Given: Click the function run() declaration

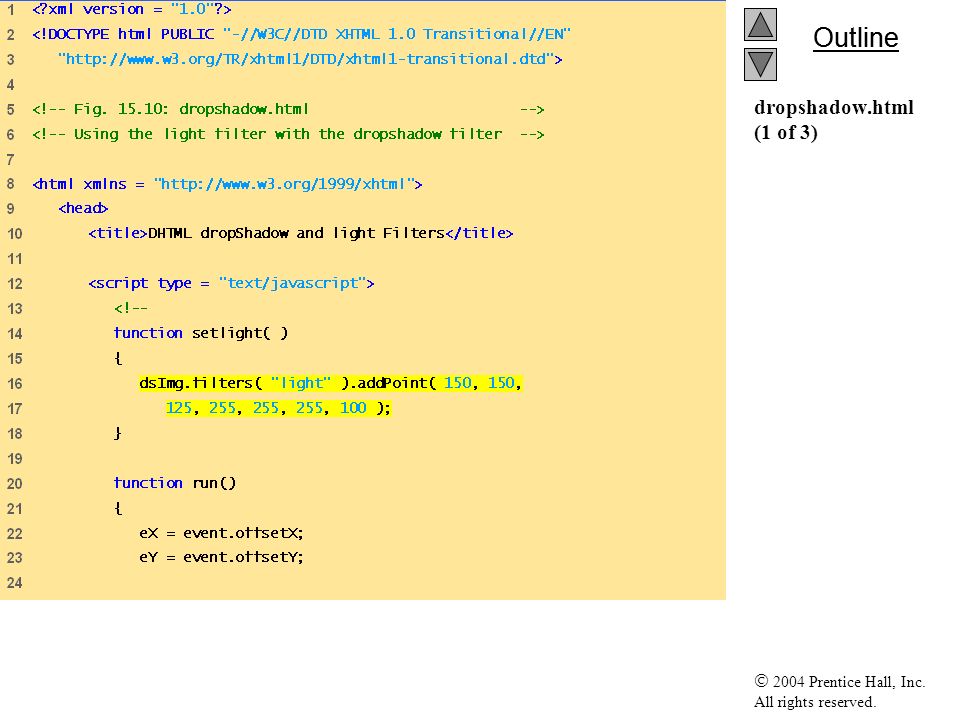Looking at the screenshot, I should point(174,483).
